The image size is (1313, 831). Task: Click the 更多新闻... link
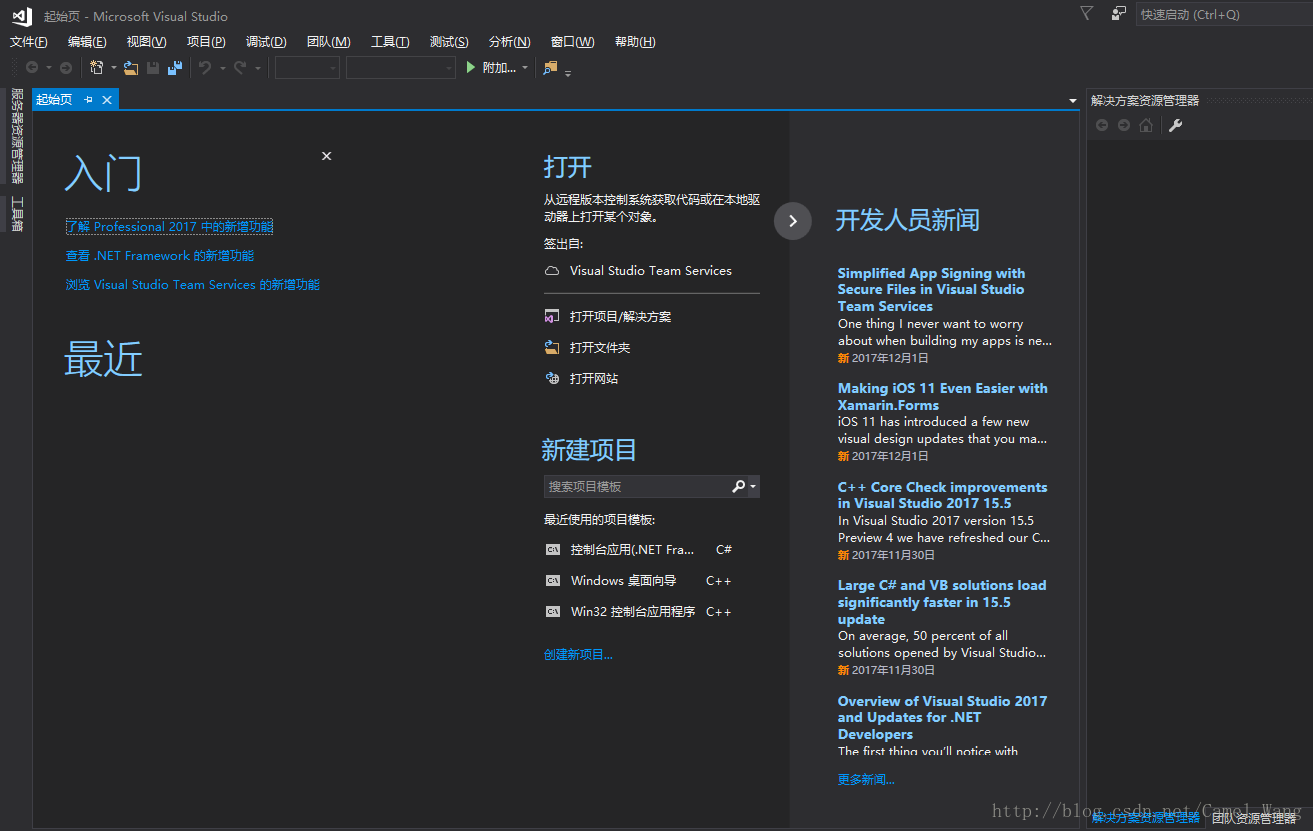coord(866,779)
